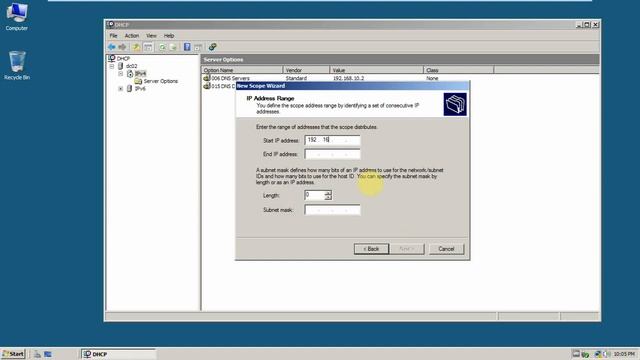Open the Help menu
Viewport: 640px width, 360px height.
(169, 36)
